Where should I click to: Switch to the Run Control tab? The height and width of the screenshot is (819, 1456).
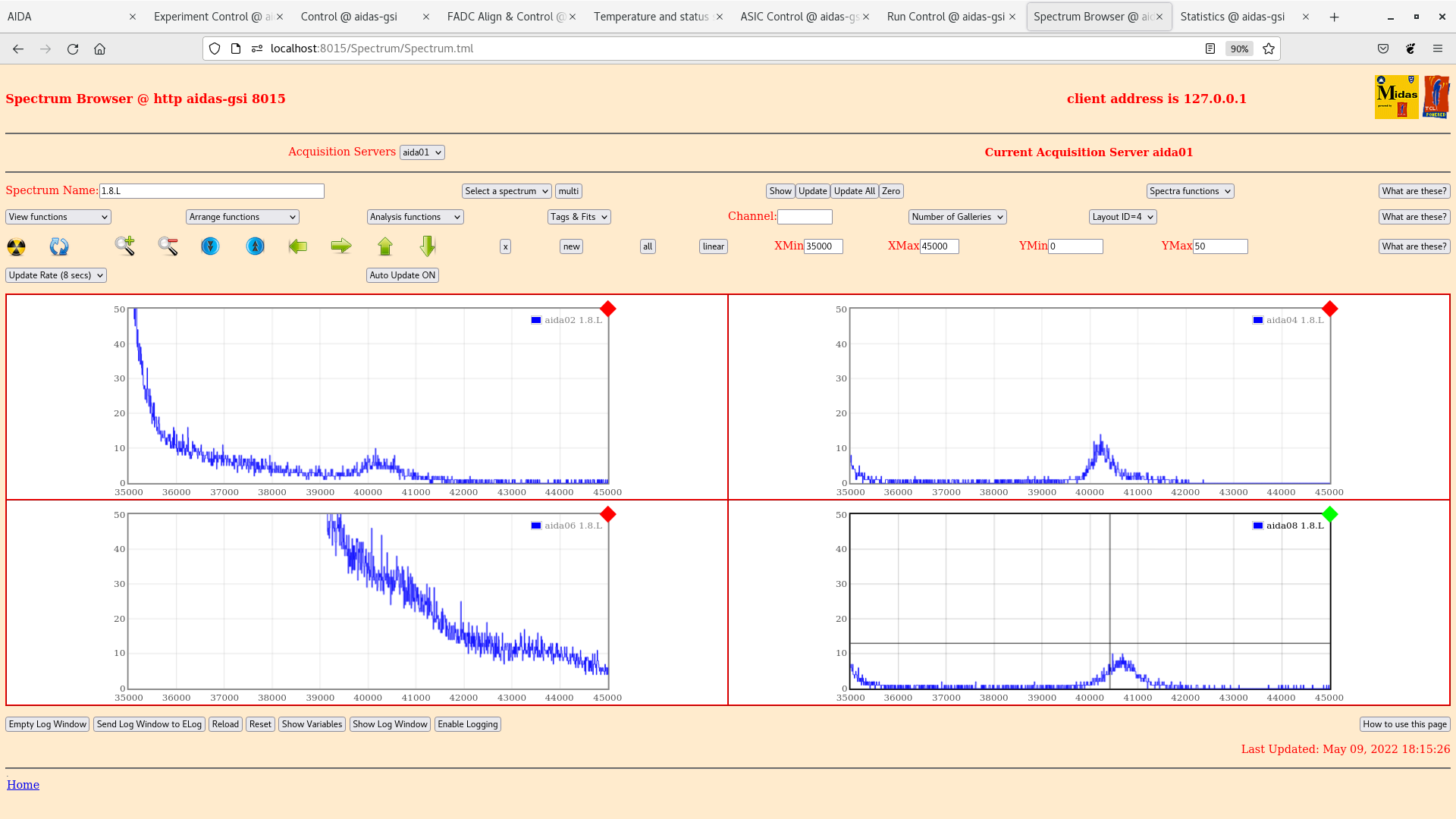click(x=945, y=17)
